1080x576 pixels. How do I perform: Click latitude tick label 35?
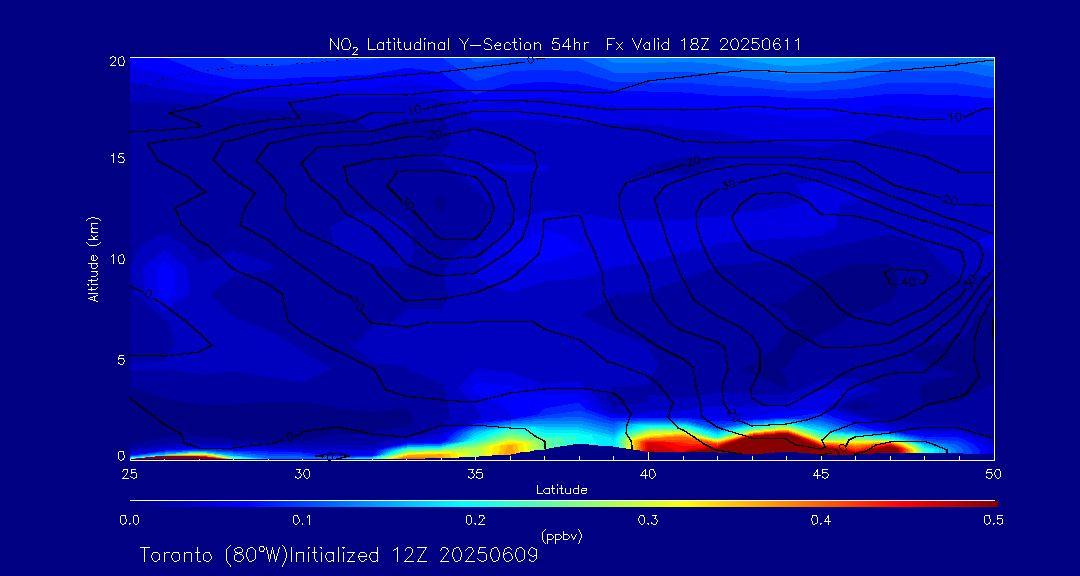(x=475, y=474)
